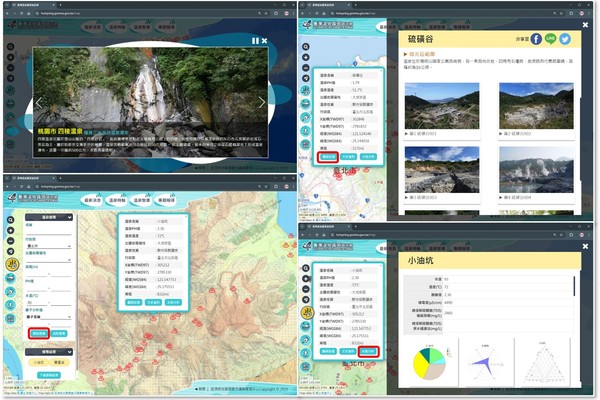Viewport: 600px width, 400px height.
Task: Share 硫磺谷 on Twitter
Action: point(565,39)
